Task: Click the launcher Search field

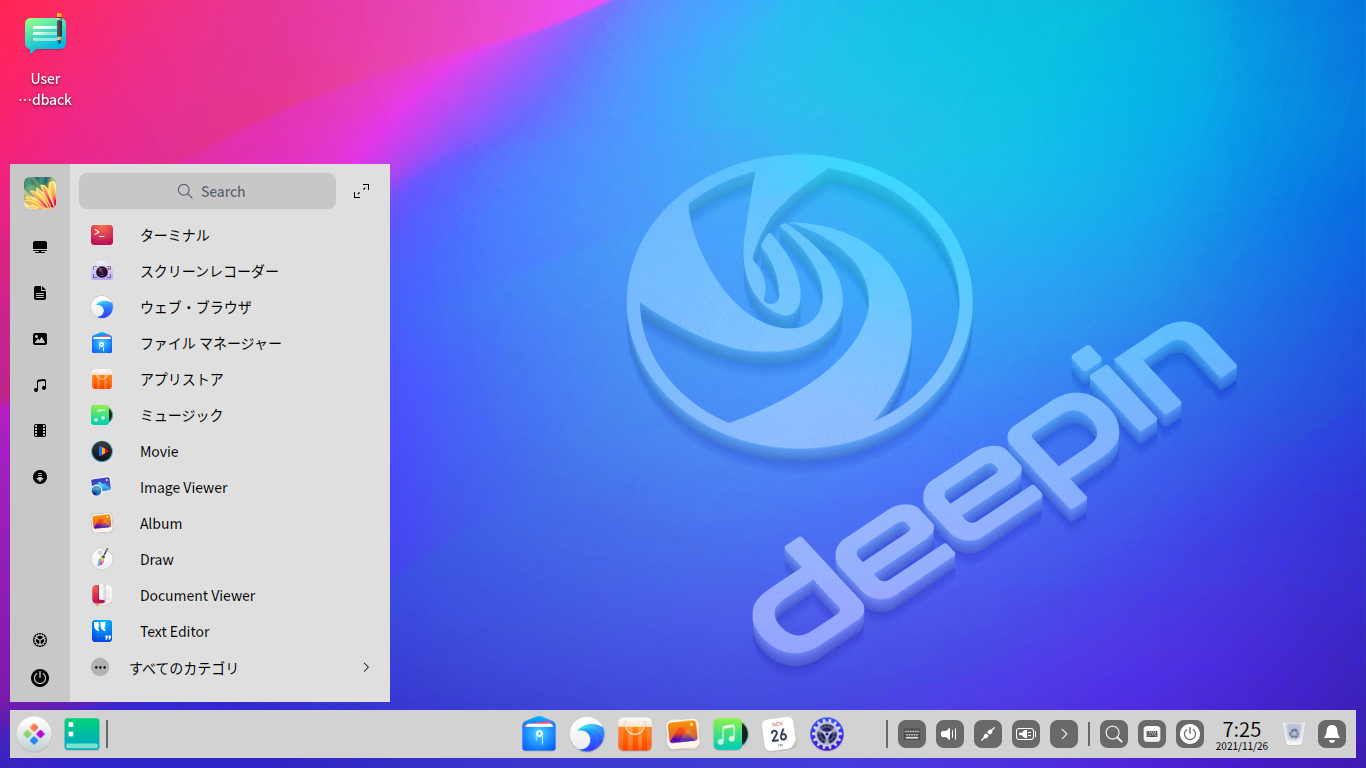Action: pyautogui.click(x=207, y=191)
